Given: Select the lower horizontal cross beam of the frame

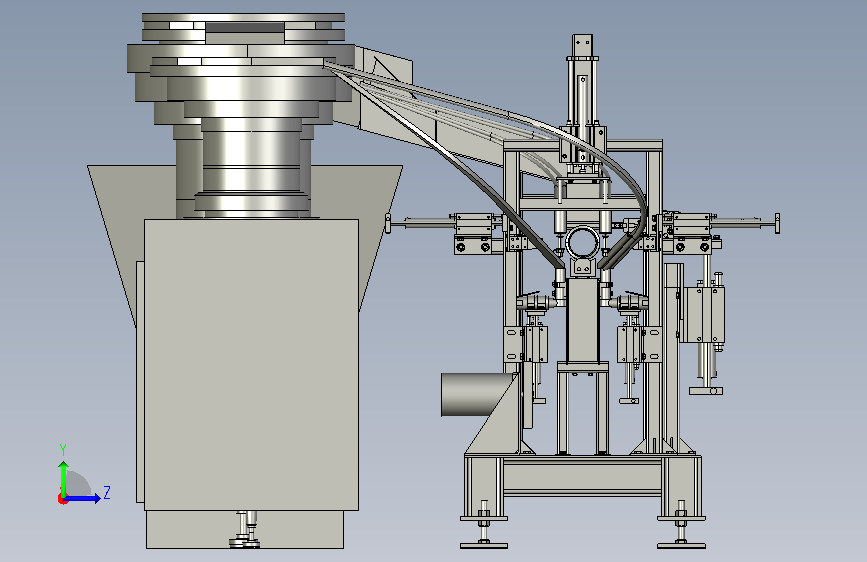Looking at the screenshot, I should pos(582,476).
